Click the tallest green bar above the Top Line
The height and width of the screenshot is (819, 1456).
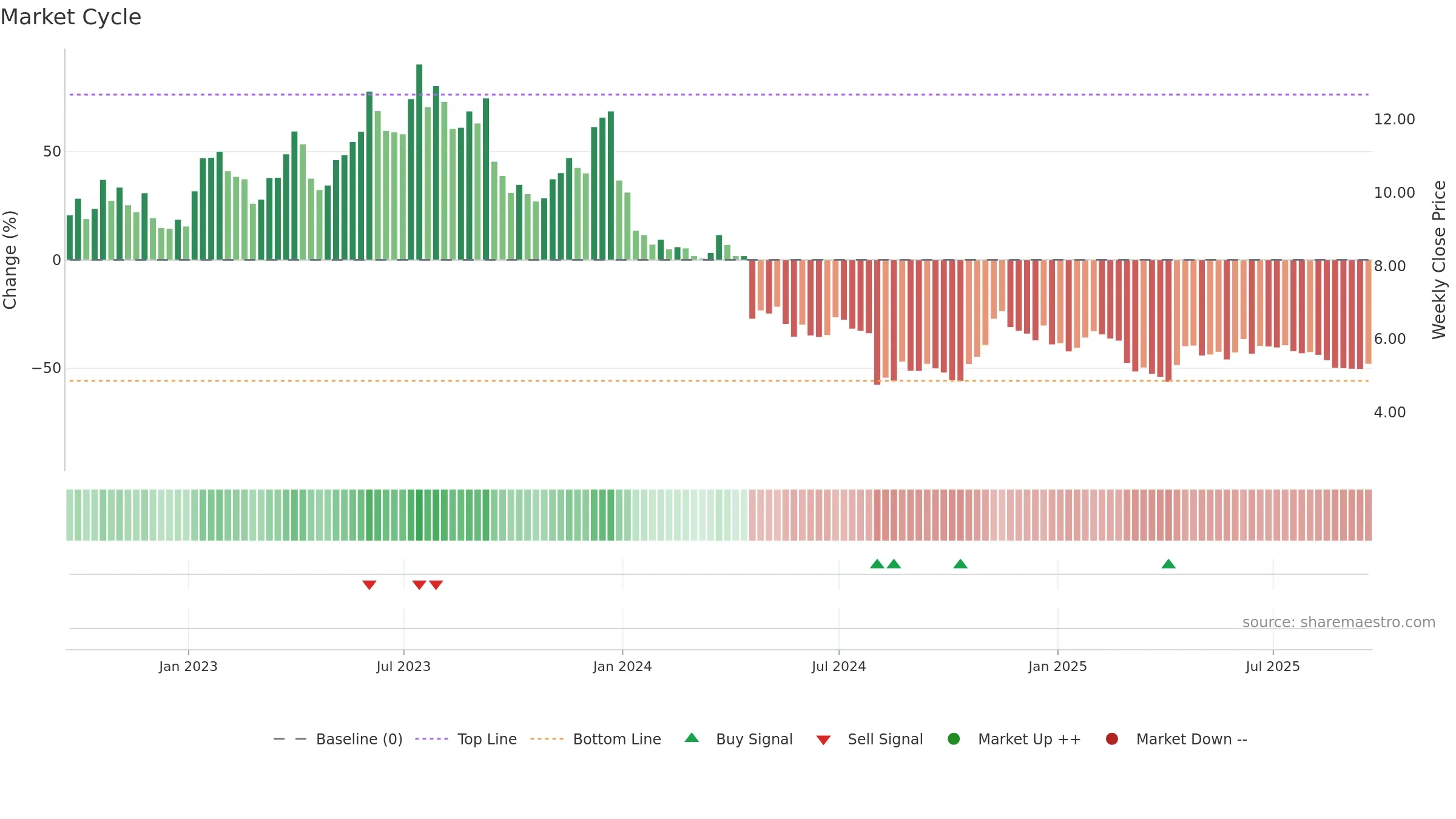point(419,162)
